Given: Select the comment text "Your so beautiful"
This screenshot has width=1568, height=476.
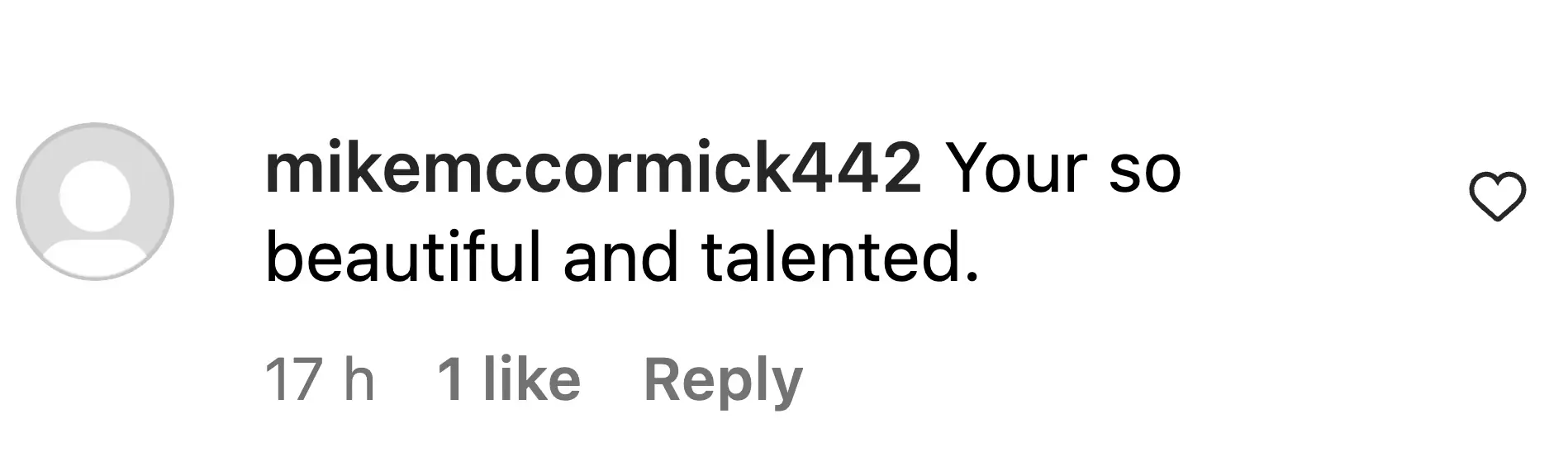Looking at the screenshot, I should (723, 213).
